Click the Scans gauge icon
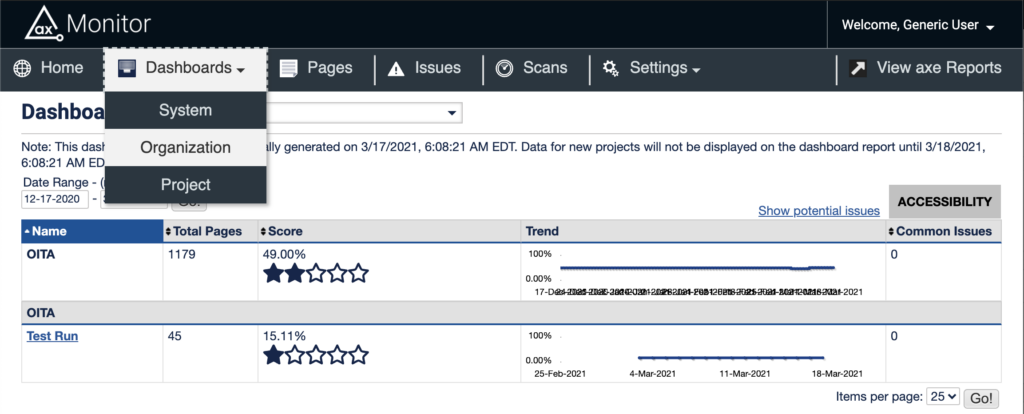The height and width of the screenshot is (414, 1024). click(x=505, y=68)
